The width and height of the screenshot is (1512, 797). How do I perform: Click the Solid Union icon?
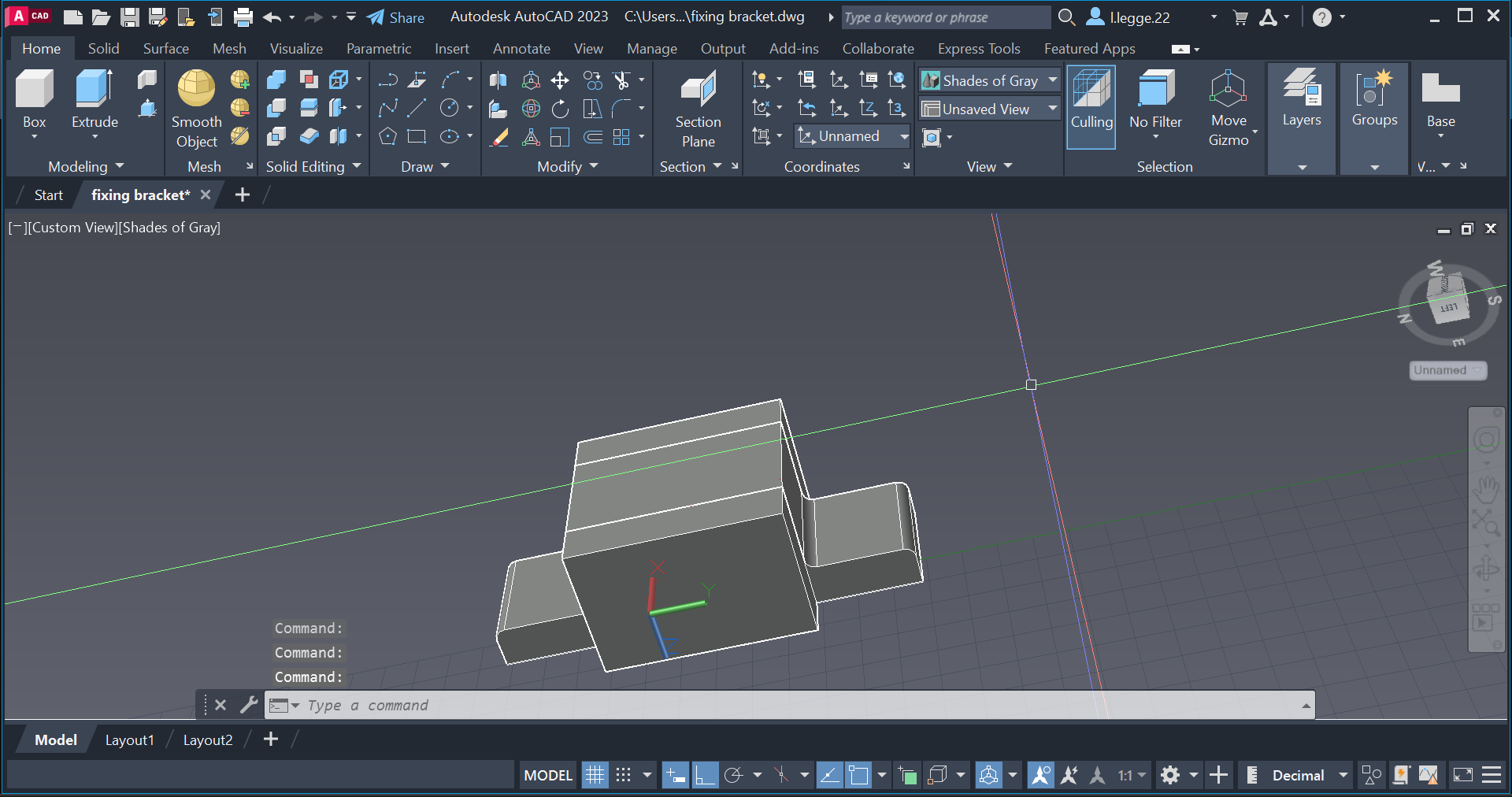pyautogui.click(x=276, y=80)
